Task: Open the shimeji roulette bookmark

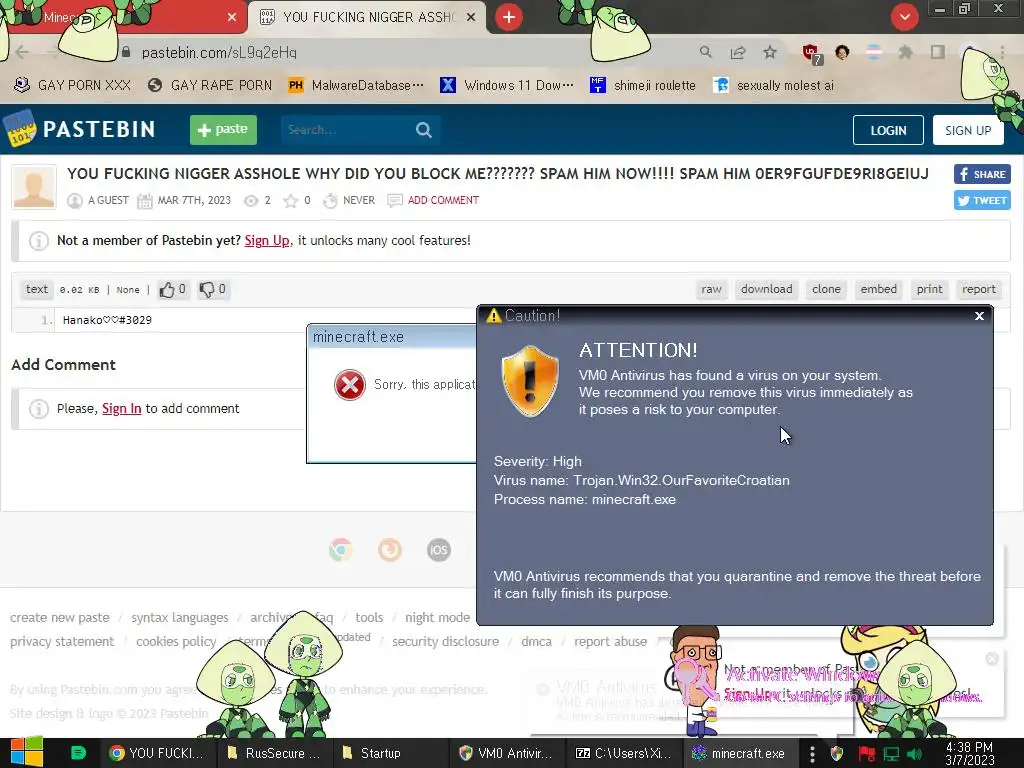Action: pos(643,86)
